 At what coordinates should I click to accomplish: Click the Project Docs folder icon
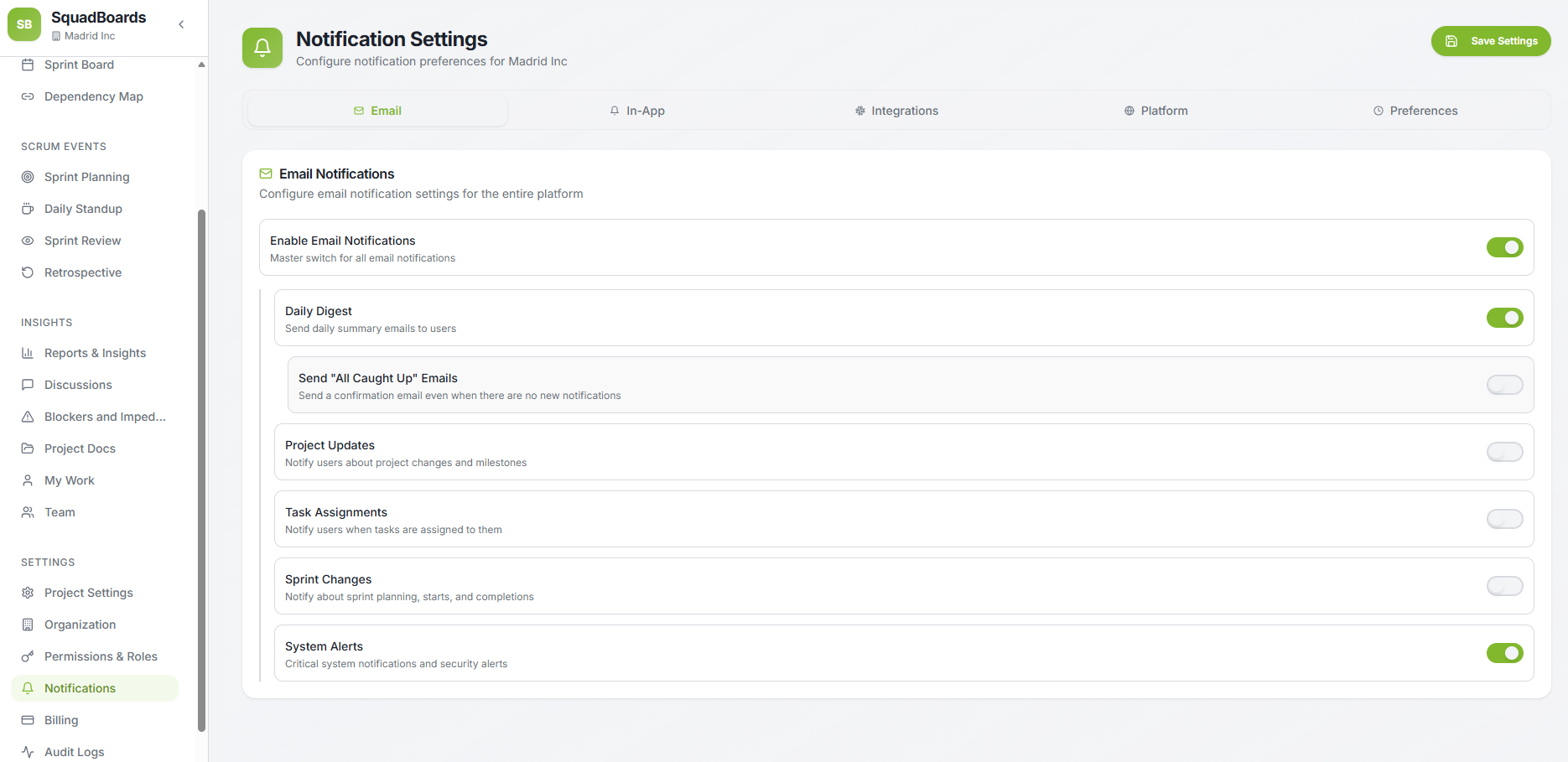click(28, 448)
